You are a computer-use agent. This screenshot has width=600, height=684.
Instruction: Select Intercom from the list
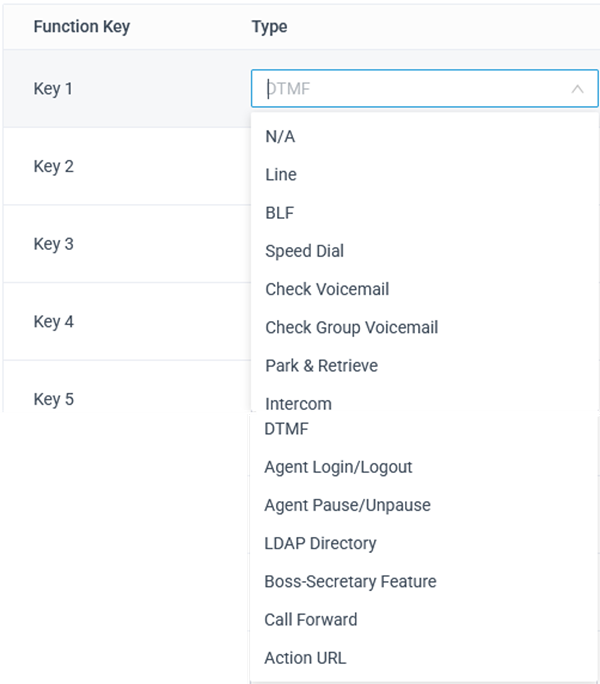coord(298,404)
